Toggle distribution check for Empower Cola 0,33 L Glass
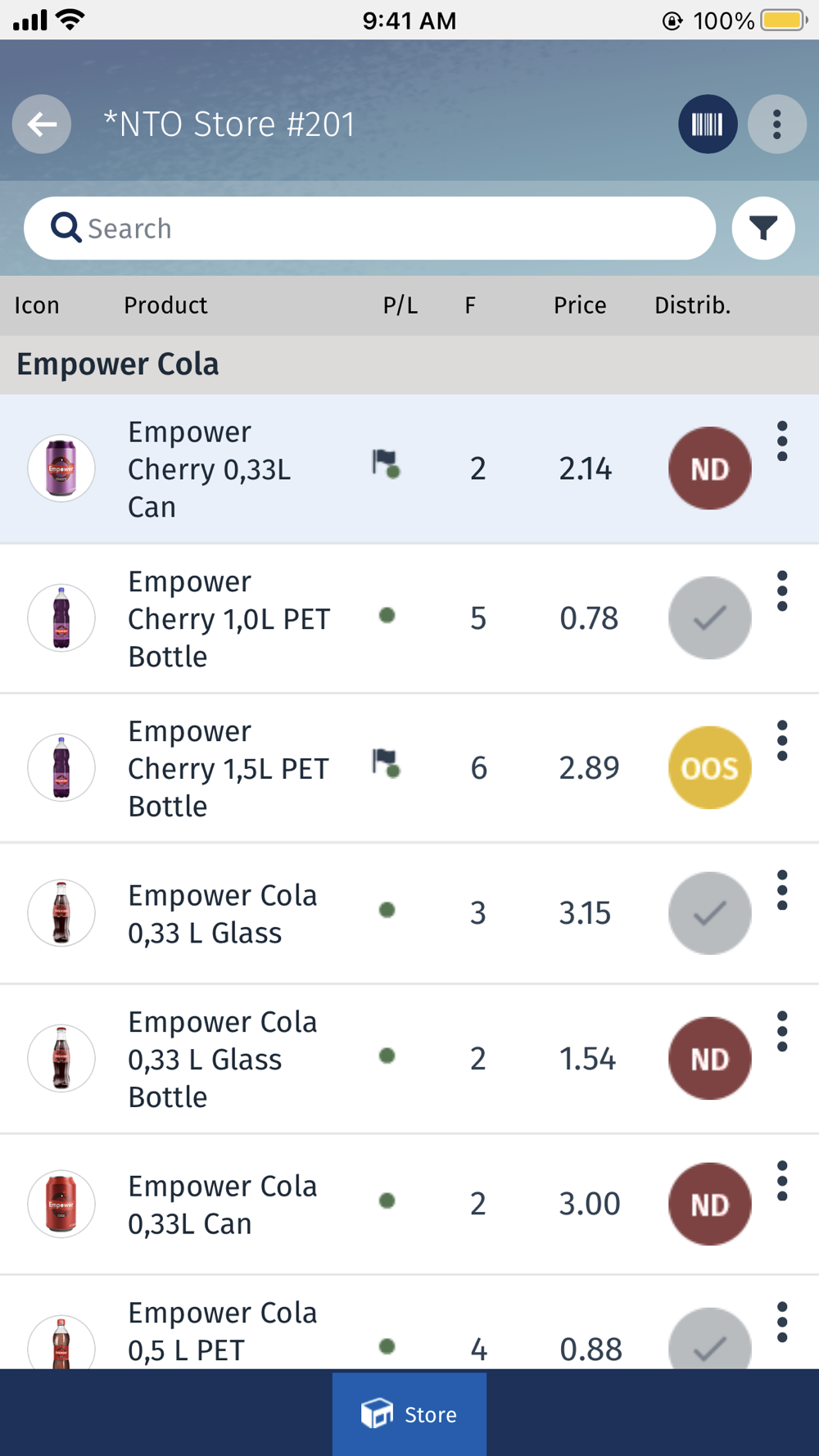Viewport: 819px width, 1456px height. [x=709, y=913]
